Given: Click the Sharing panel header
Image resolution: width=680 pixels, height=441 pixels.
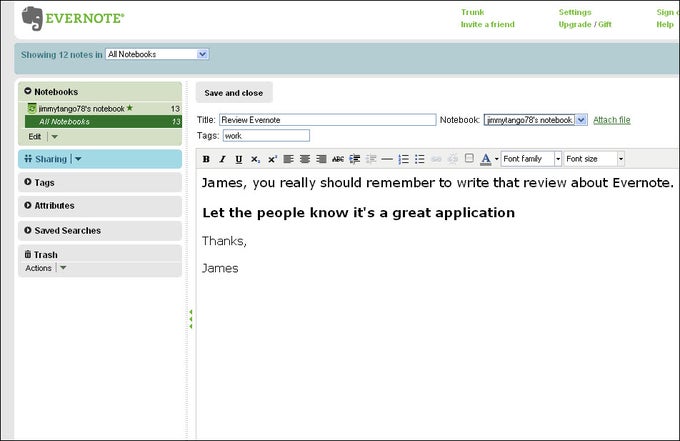Looking at the screenshot, I should point(100,159).
